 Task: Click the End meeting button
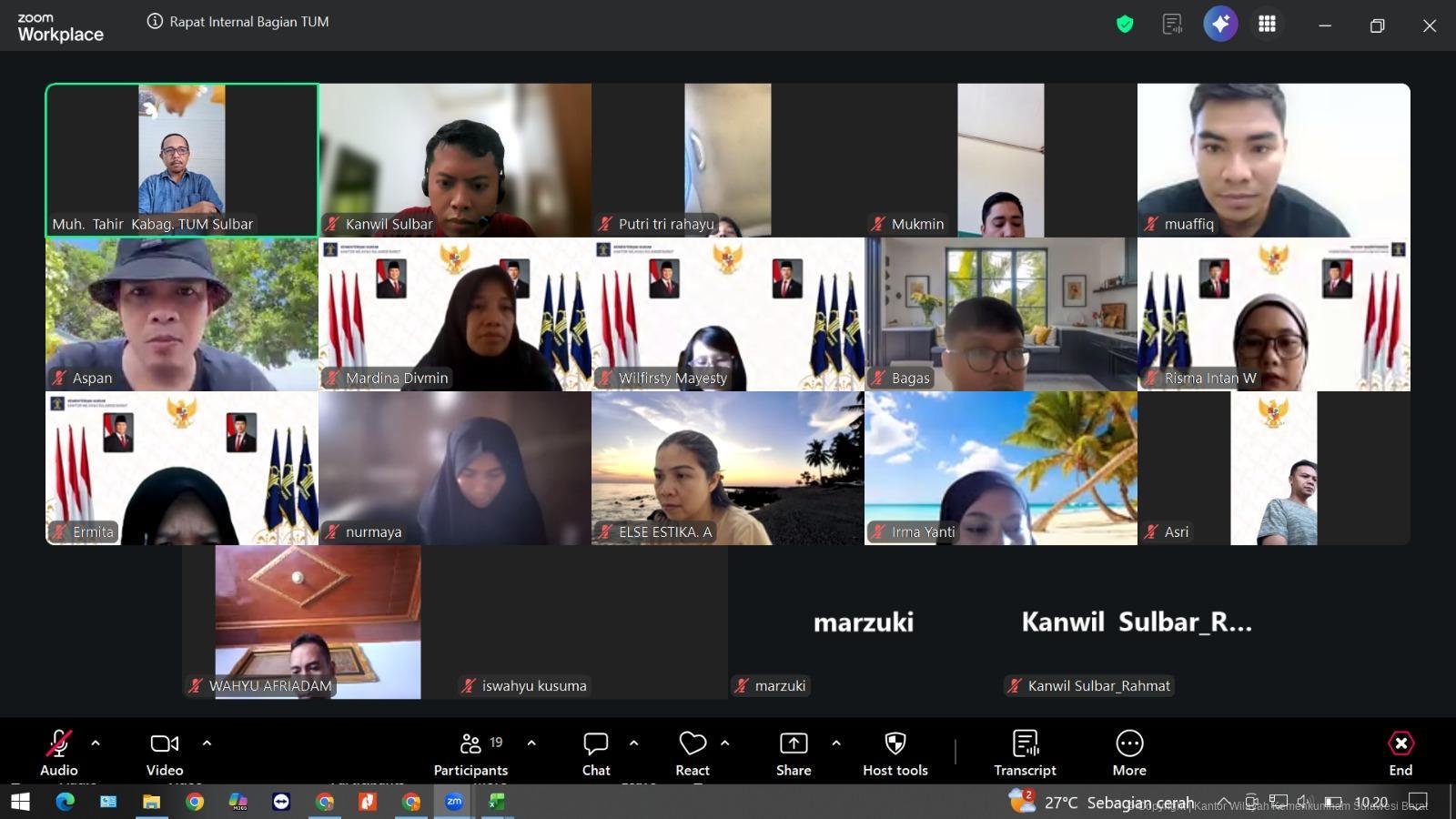[x=1400, y=753]
